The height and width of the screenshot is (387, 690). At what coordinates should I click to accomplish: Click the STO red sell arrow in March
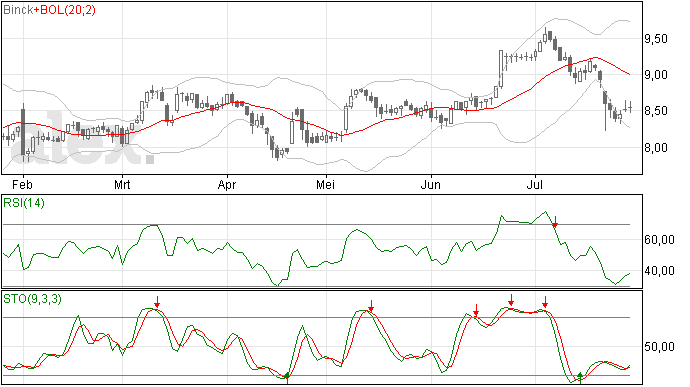pyautogui.click(x=157, y=302)
